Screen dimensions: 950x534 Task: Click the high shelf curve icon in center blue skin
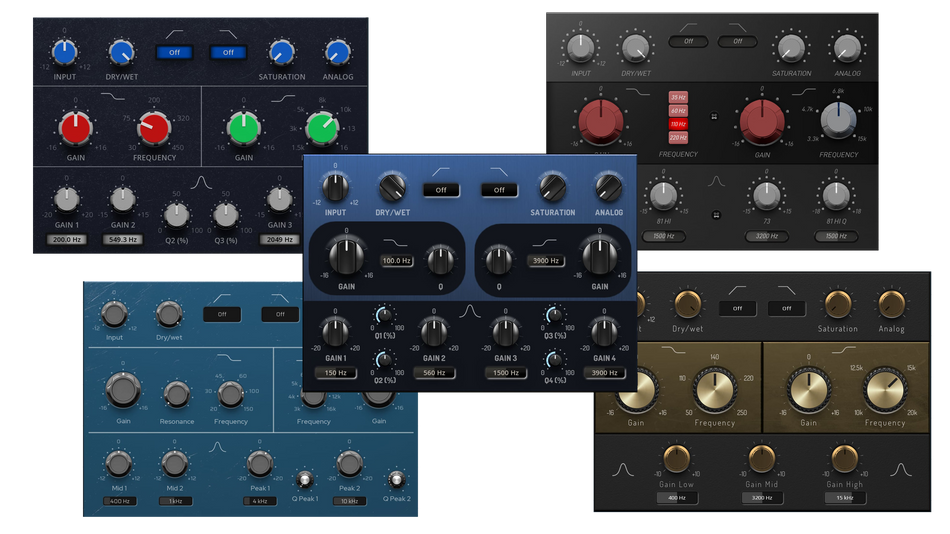544,242
